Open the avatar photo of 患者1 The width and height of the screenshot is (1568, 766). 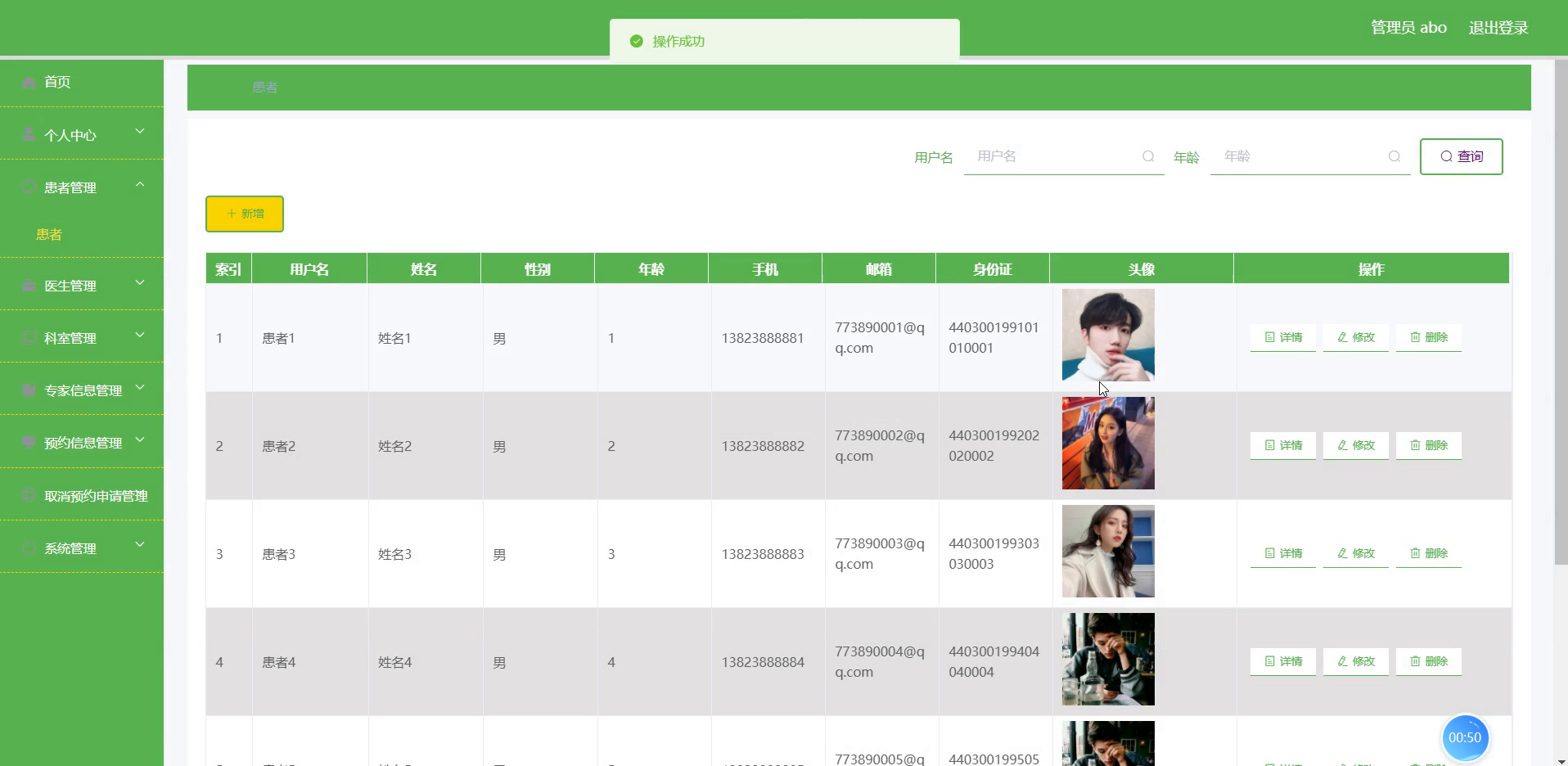[x=1108, y=335]
